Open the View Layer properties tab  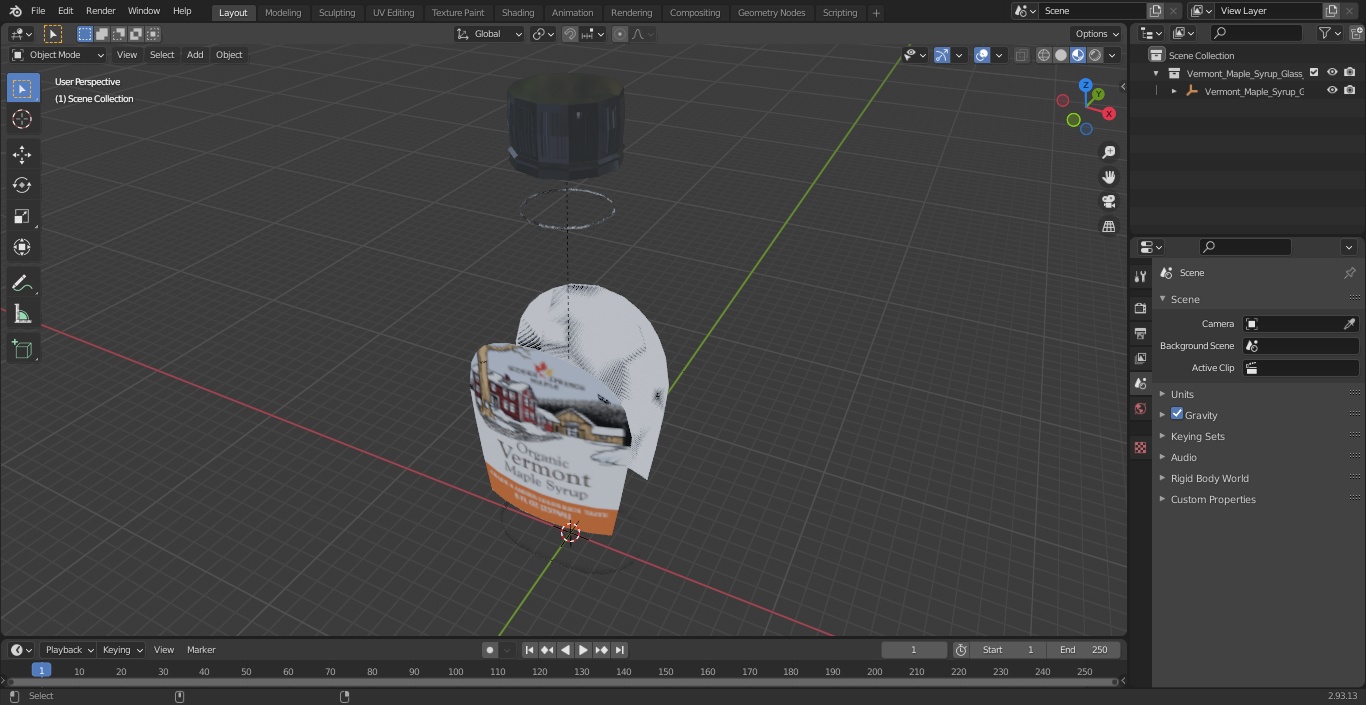click(1140, 358)
